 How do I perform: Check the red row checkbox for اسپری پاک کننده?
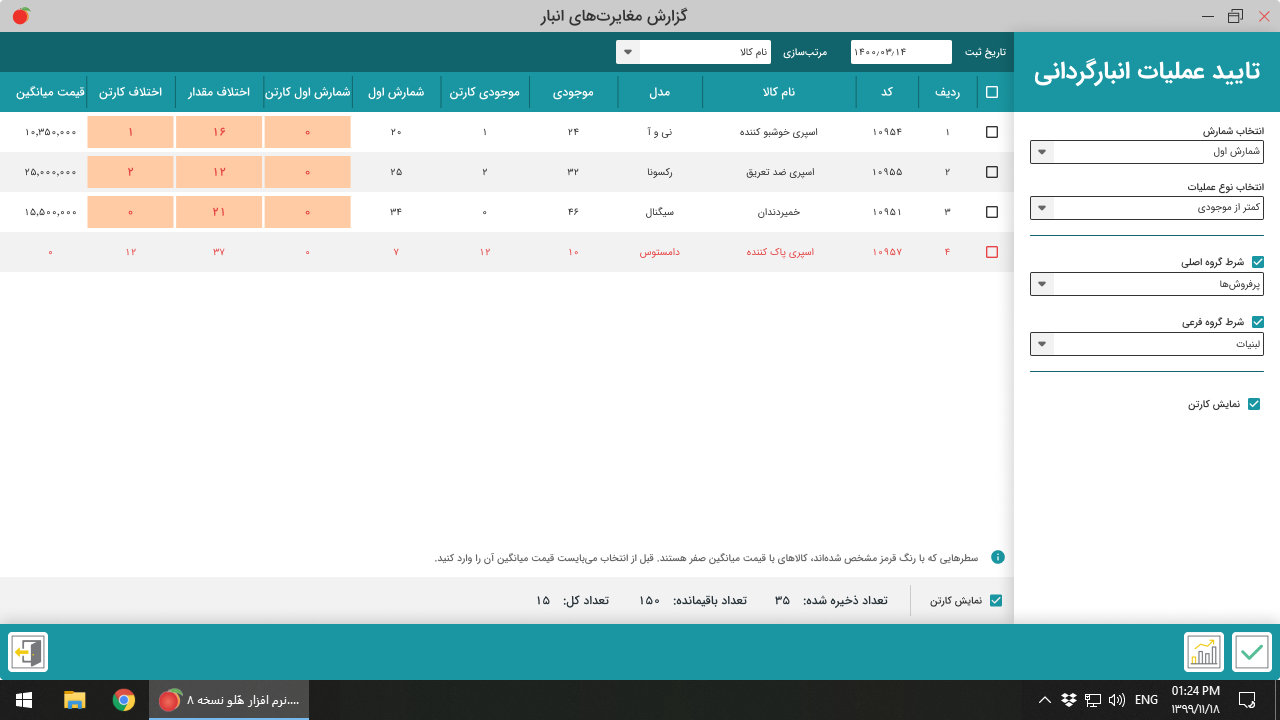pos(992,252)
